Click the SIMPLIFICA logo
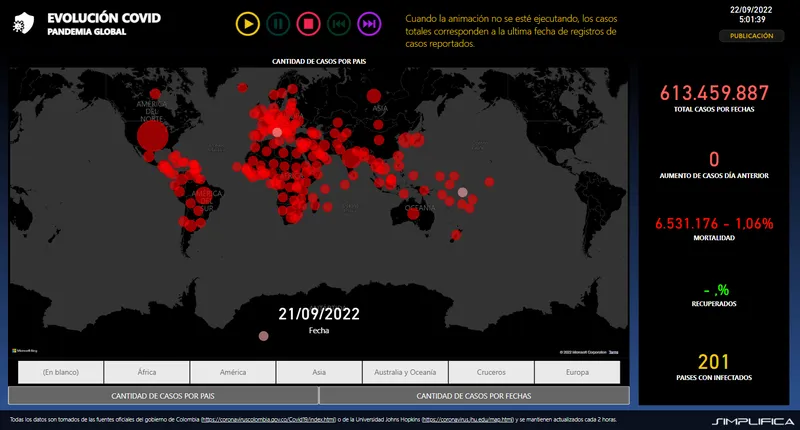The image size is (800, 430). (x=753, y=421)
